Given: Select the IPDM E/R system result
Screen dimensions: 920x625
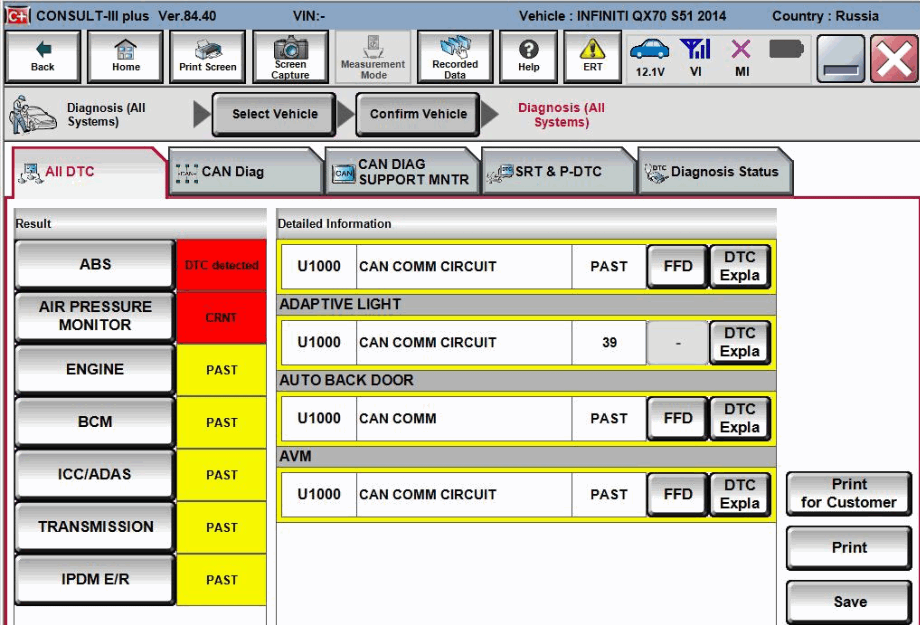Looking at the screenshot, I should pyautogui.click(x=95, y=579).
